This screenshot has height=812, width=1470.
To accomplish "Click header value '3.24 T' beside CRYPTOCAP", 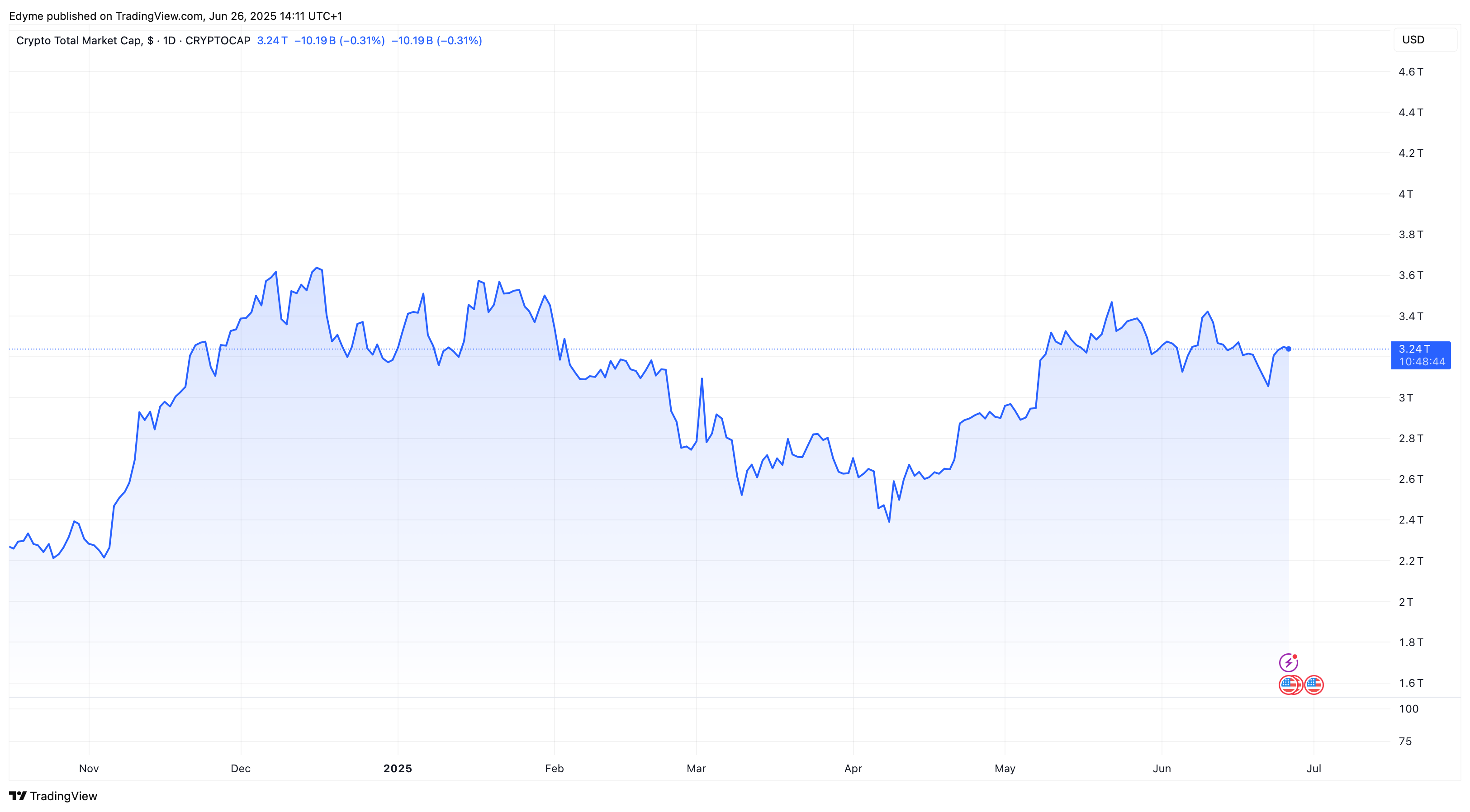I will tap(272, 41).
